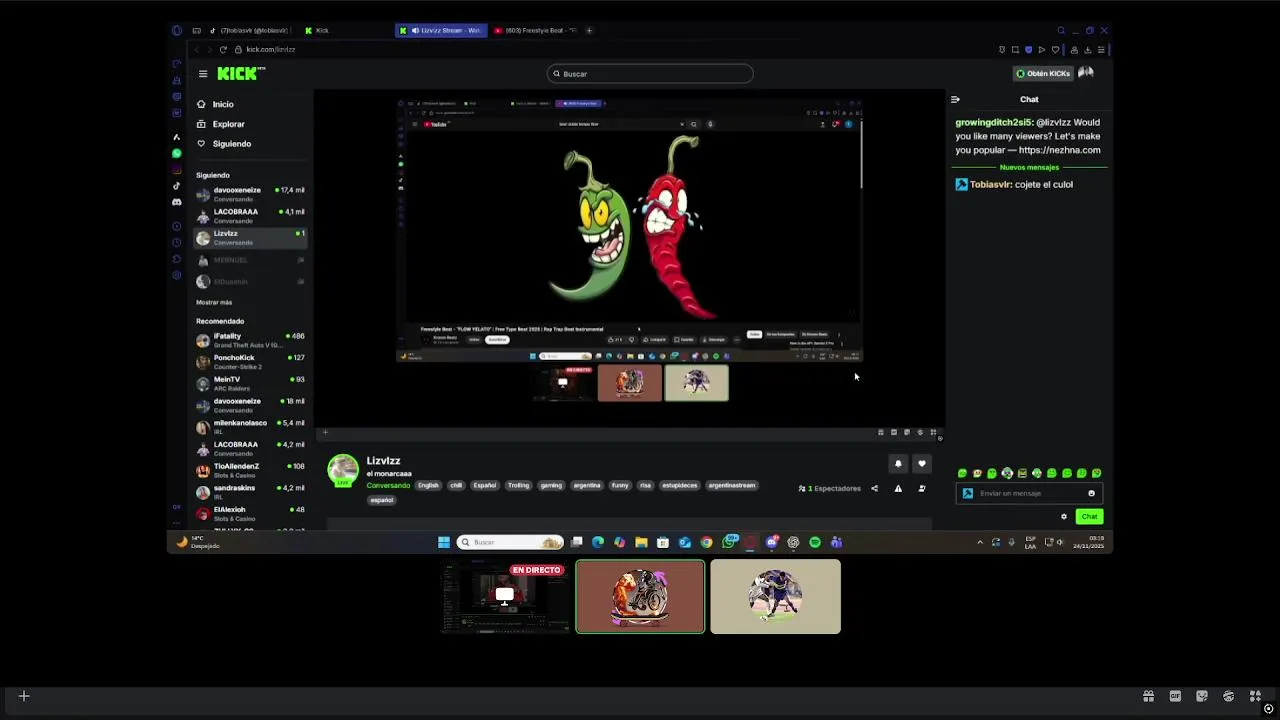Open sandraskins recommended channel

[x=250, y=492]
